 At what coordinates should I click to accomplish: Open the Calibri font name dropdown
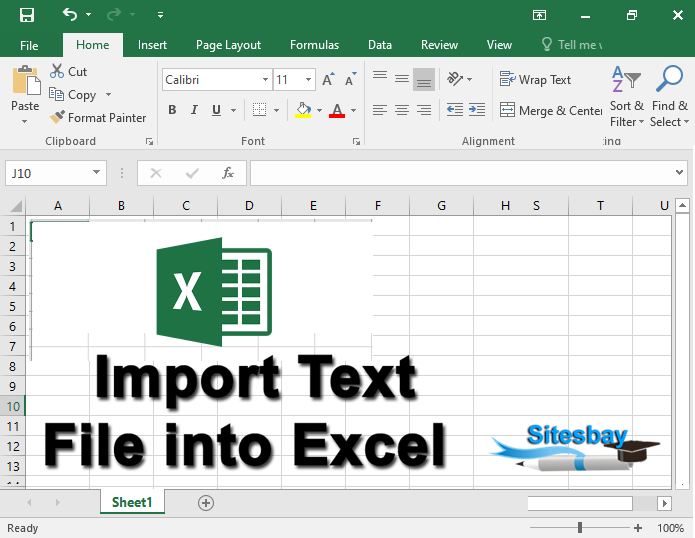tap(265, 80)
